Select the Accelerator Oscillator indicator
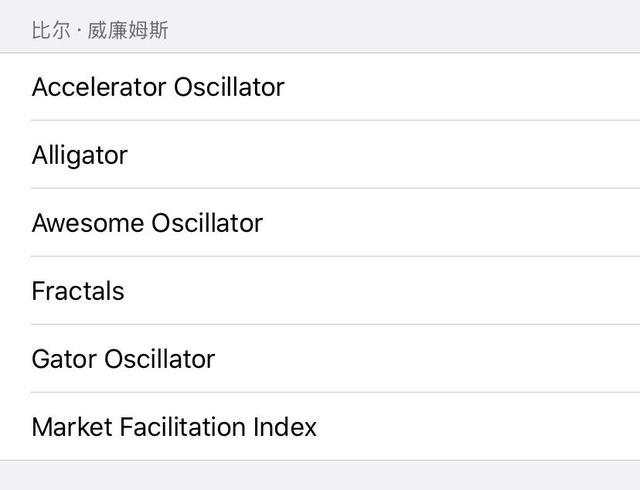 click(x=320, y=87)
